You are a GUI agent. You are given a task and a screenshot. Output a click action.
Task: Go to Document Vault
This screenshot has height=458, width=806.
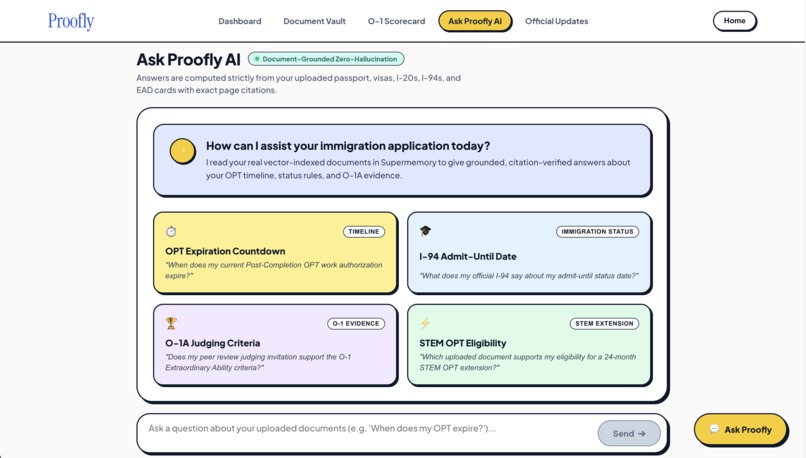315,21
